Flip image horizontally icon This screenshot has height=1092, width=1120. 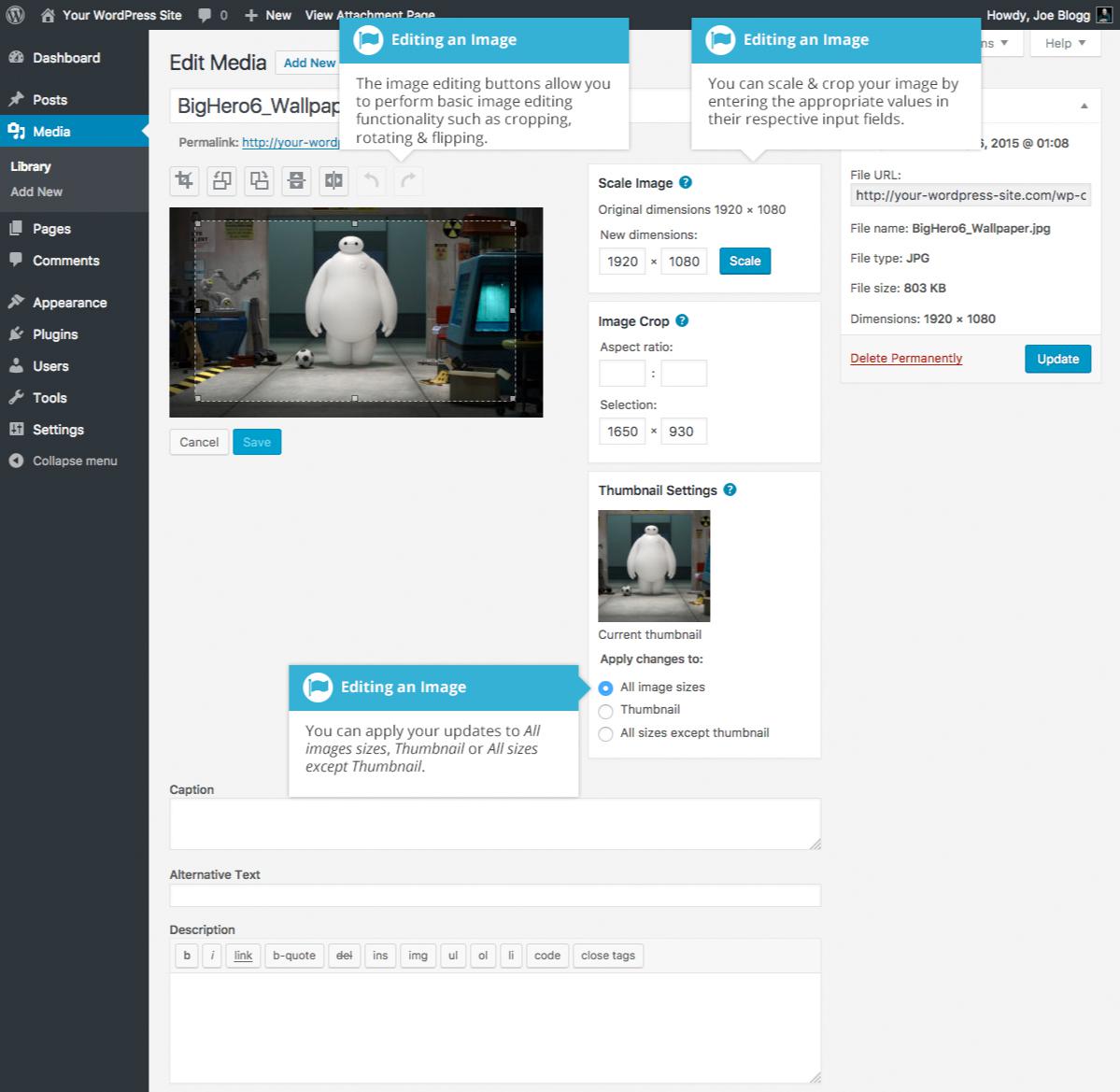coord(333,180)
